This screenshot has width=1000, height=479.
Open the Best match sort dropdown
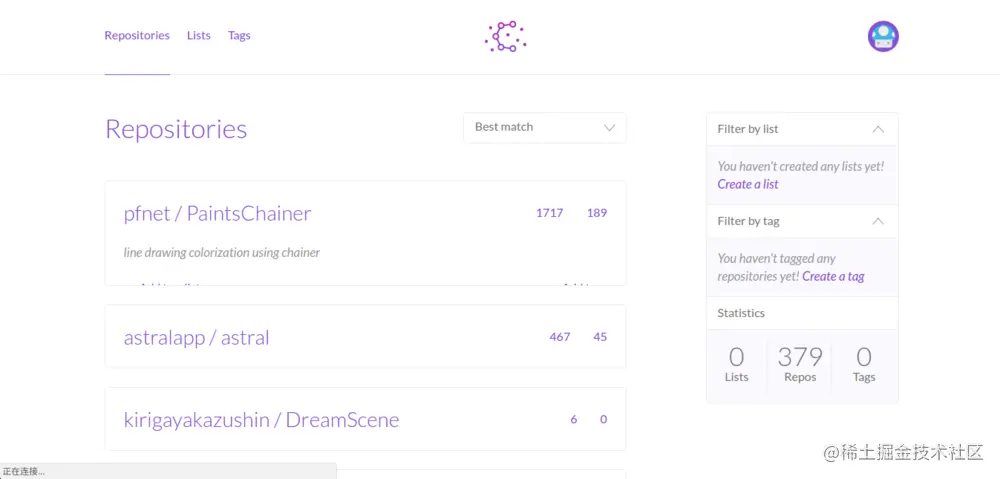point(545,128)
